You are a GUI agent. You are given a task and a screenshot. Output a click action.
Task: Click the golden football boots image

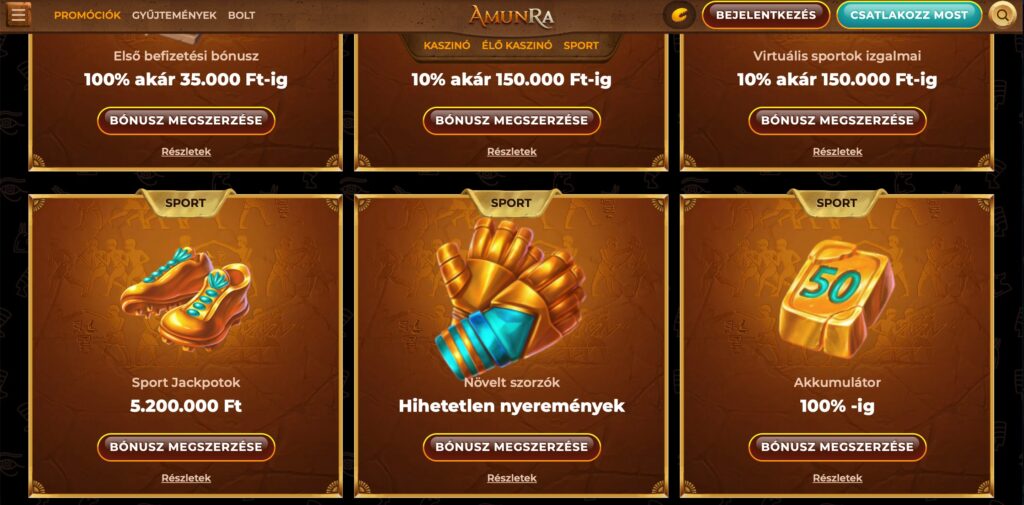pos(185,297)
